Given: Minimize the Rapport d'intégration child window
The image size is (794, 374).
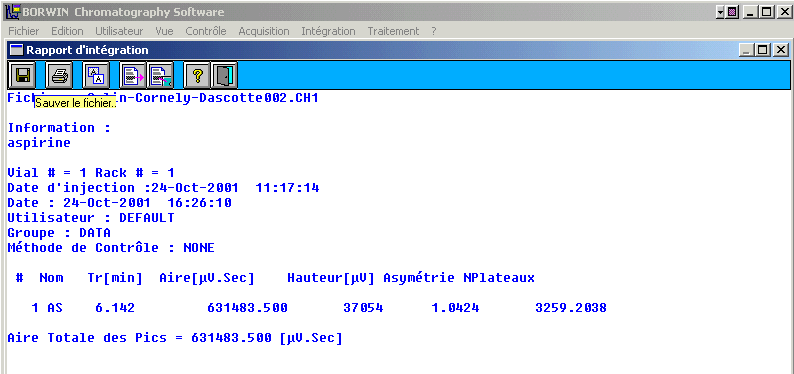Looking at the screenshot, I should click(746, 50).
